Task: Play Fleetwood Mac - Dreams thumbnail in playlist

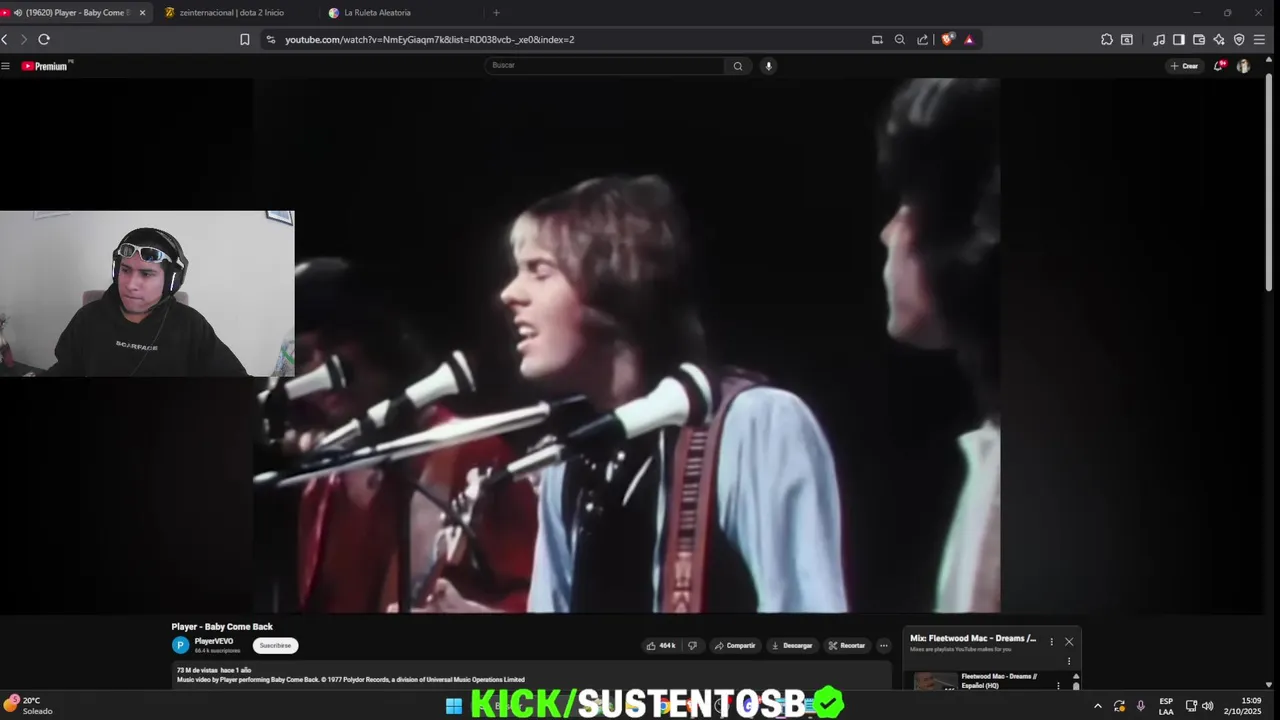Action: click(x=935, y=681)
